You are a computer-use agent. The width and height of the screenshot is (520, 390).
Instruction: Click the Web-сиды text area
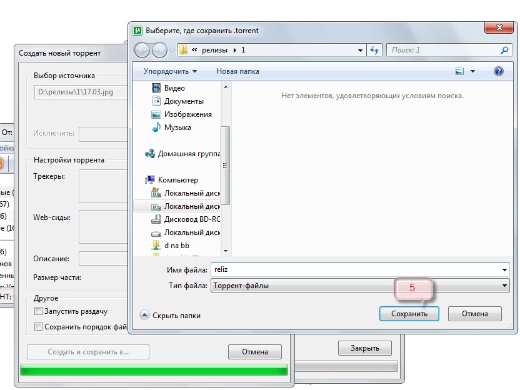pyautogui.click(x=103, y=227)
